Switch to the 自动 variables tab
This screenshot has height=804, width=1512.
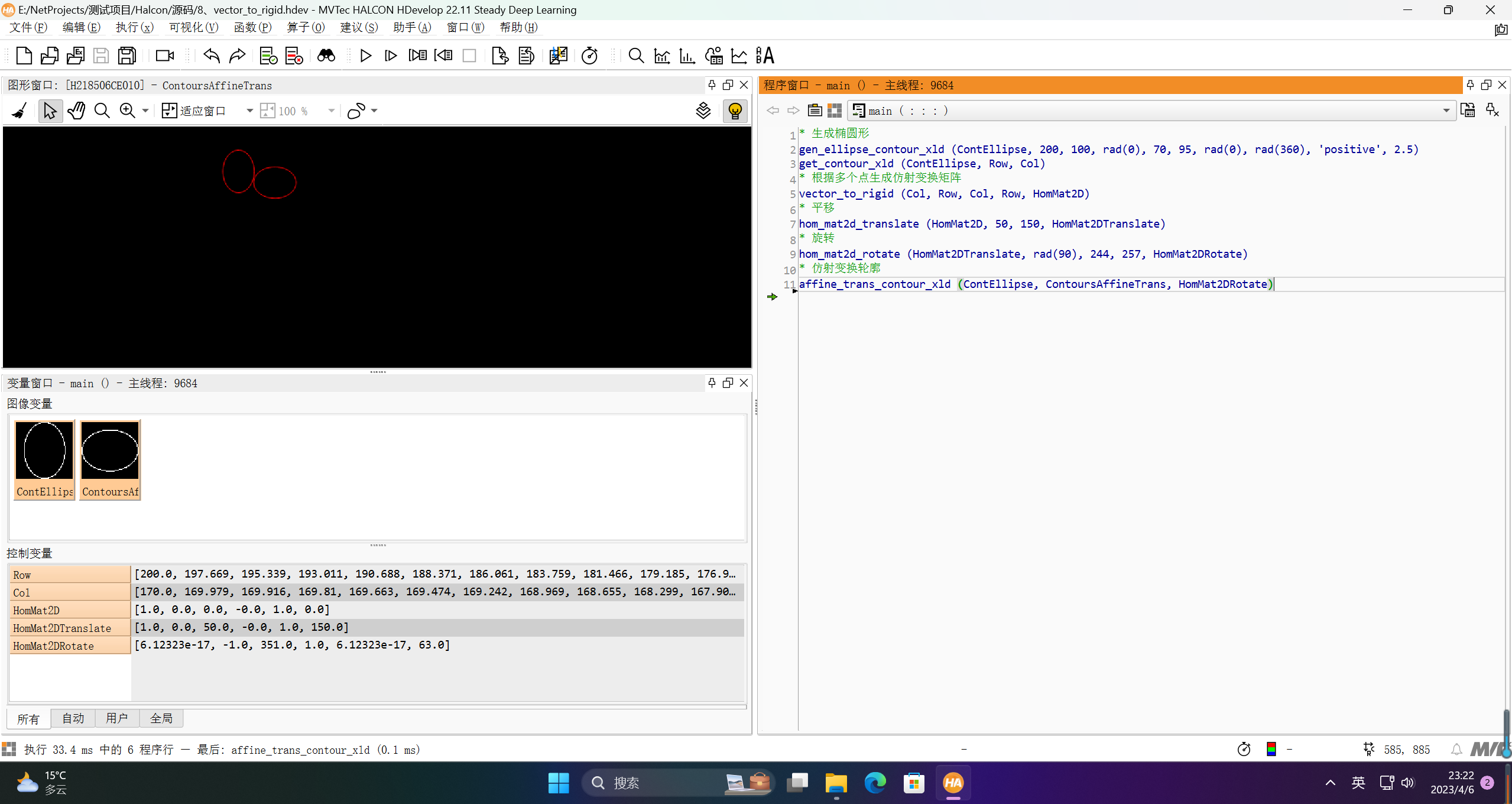click(x=73, y=718)
